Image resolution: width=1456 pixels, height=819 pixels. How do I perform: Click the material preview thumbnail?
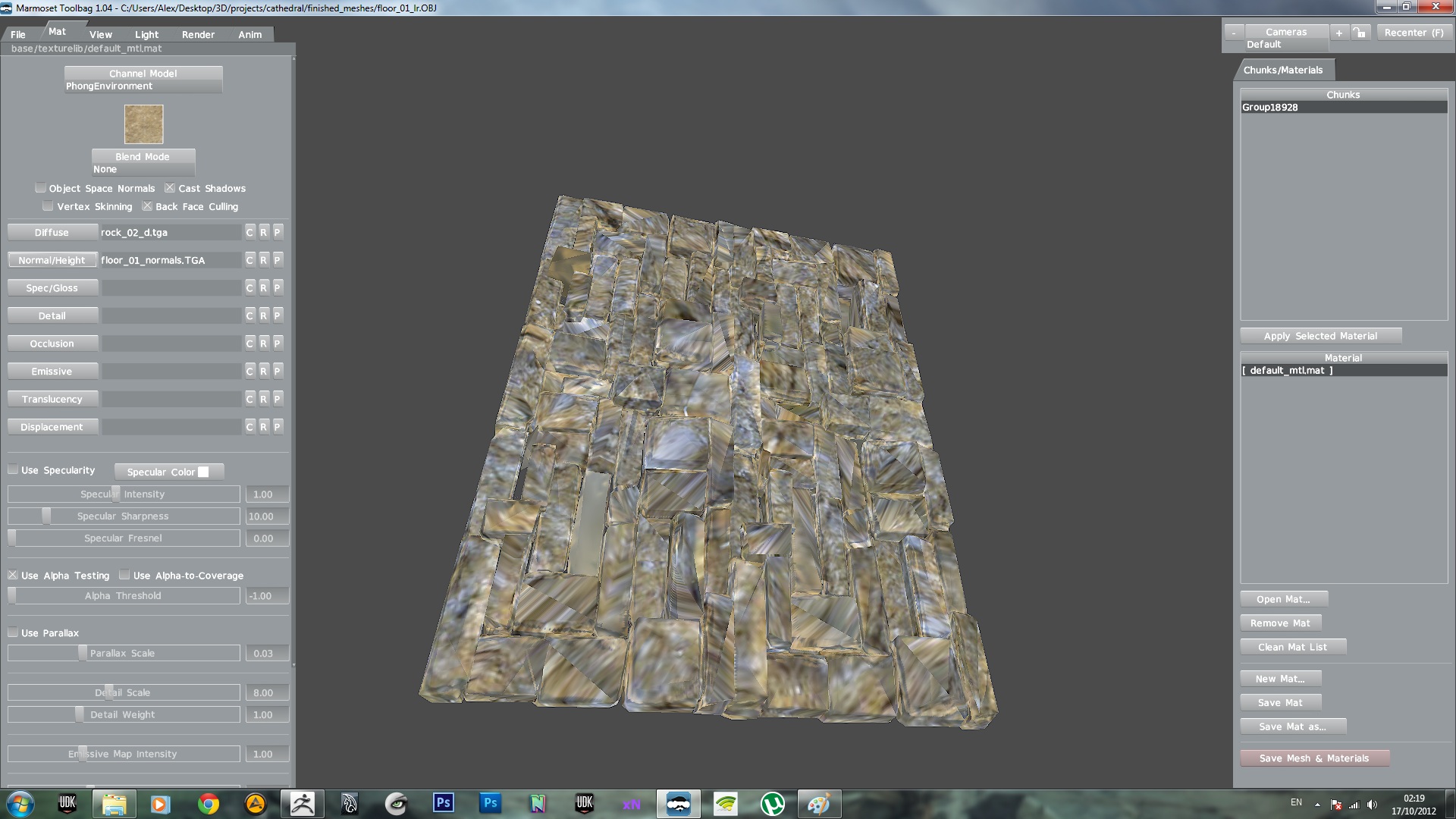tap(143, 124)
